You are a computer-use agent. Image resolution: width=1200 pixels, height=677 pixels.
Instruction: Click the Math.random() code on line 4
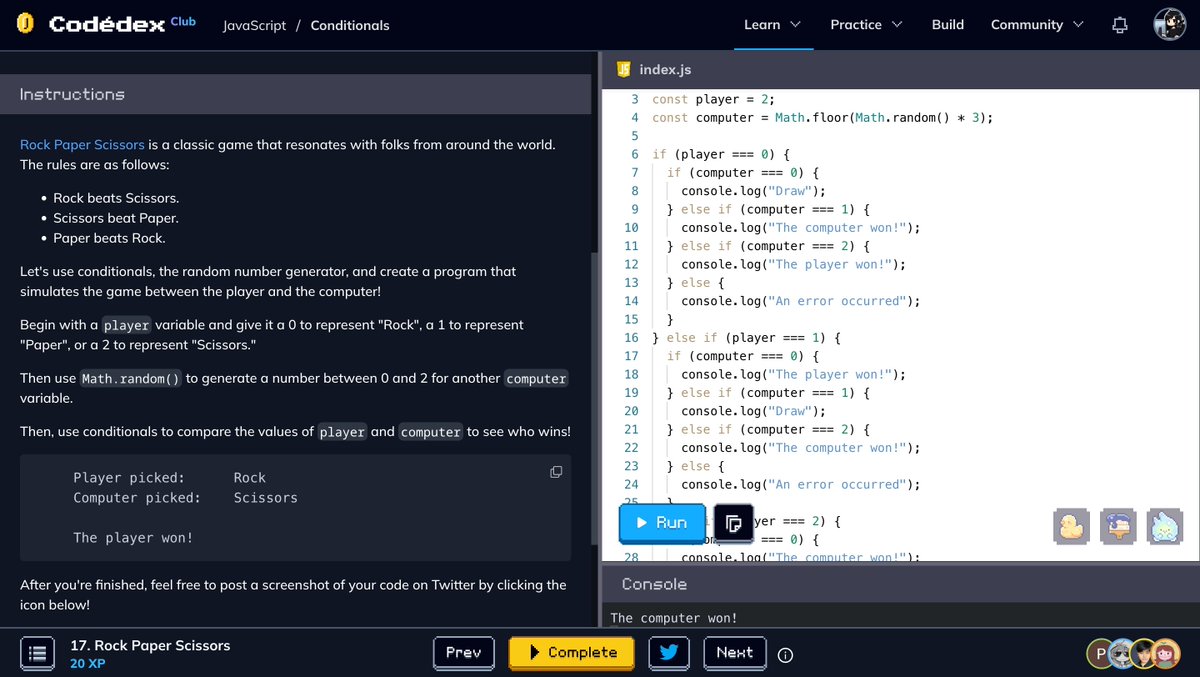click(x=905, y=118)
